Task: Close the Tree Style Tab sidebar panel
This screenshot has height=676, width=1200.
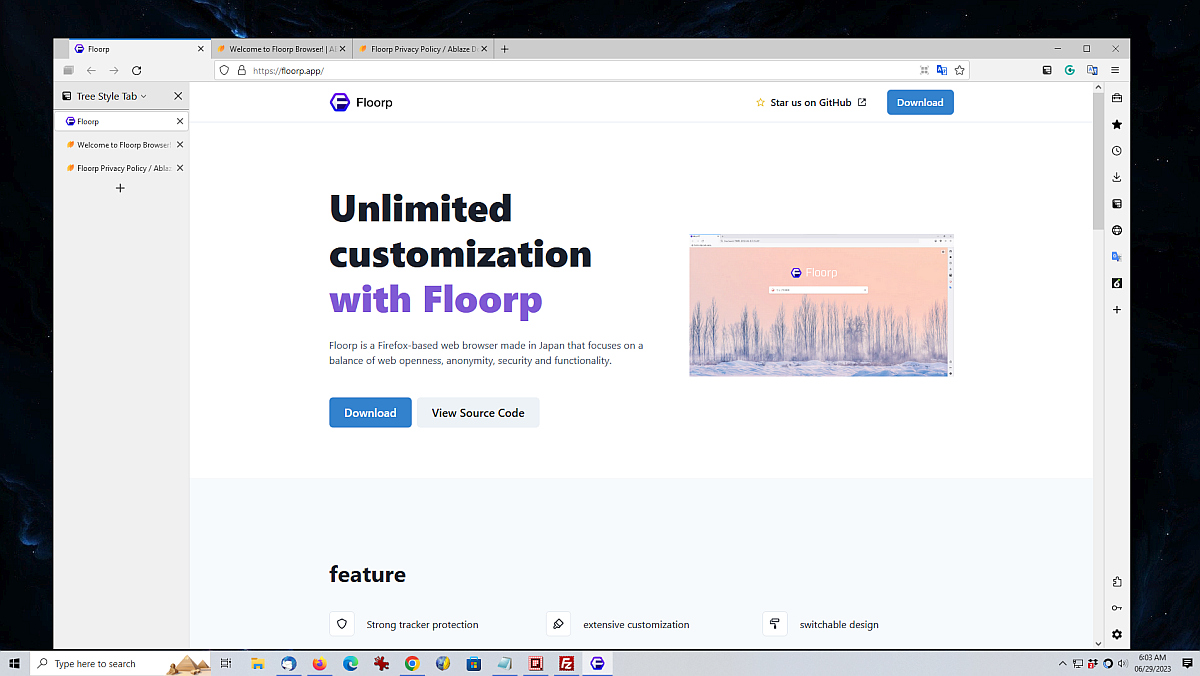Action: (178, 96)
